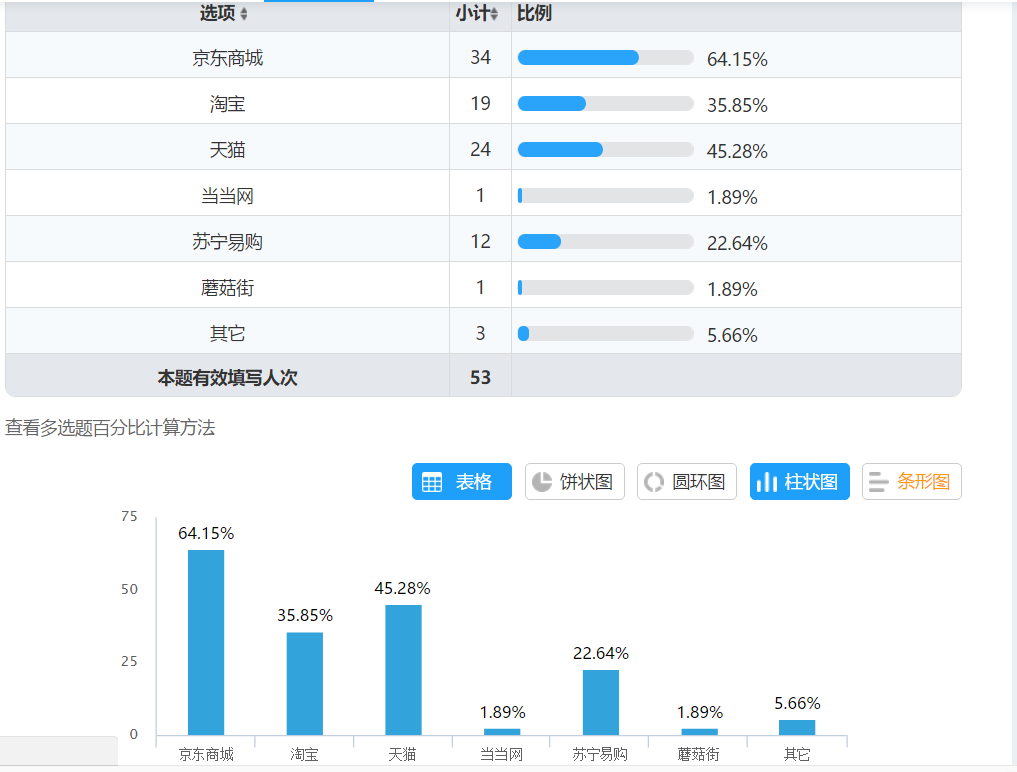Click the 苏宁易购 progress bar in table
The width and height of the screenshot is (1017, 772).
pyautogui.click(x=606, y=242)
